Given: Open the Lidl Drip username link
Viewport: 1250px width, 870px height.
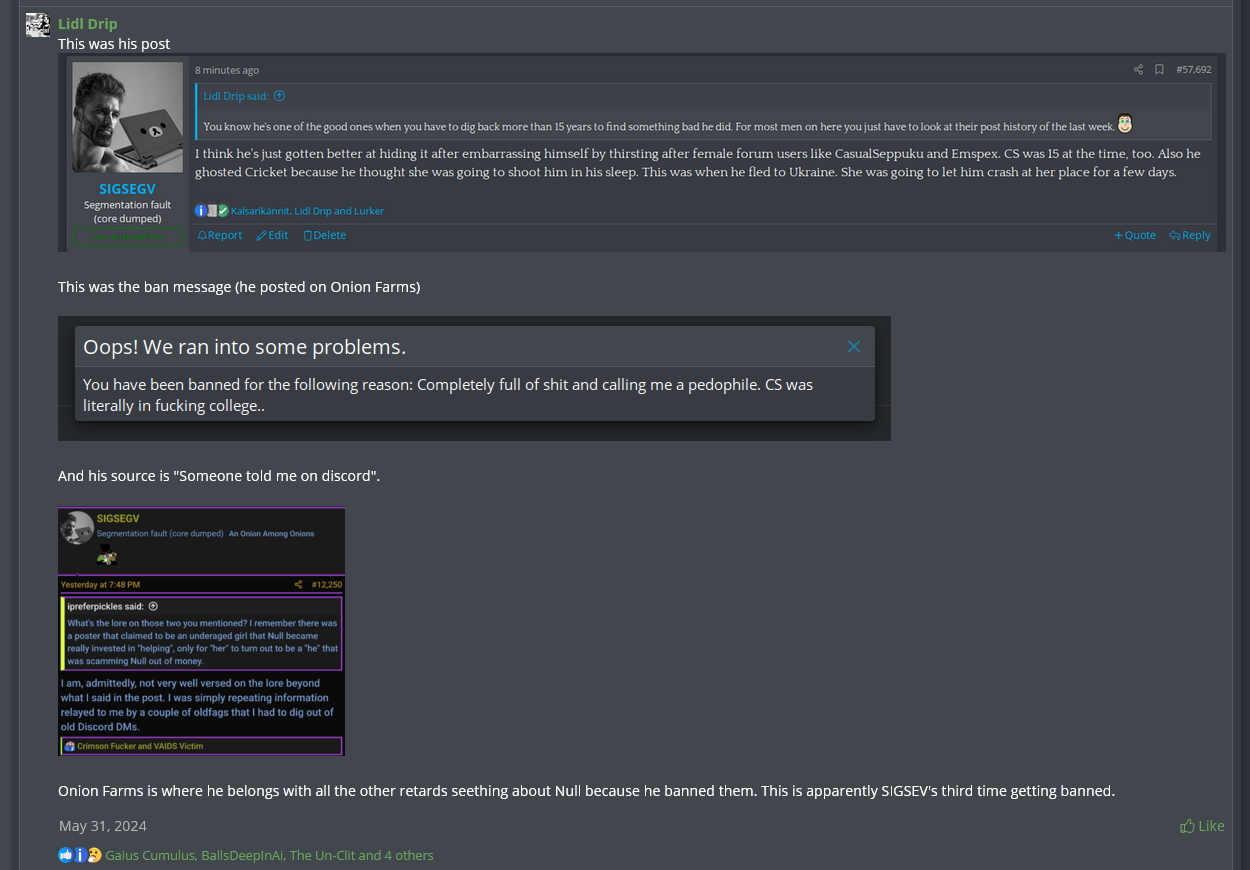Looking at the screenshot, I should point(88,24).
